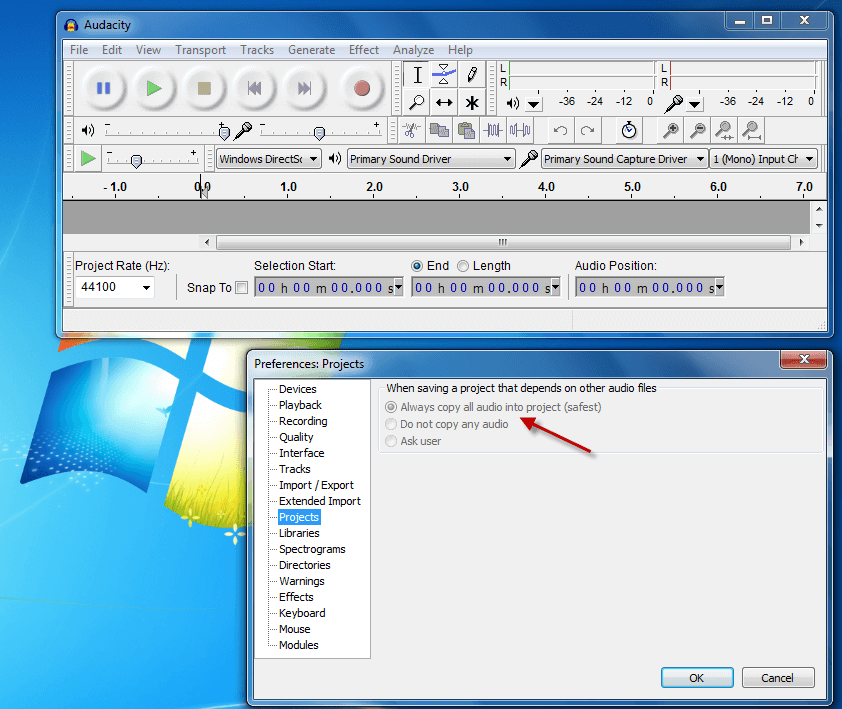Select Quality in preferences tree
Screen dimensions: 842x709
pyautogui.click(x=296, y=437)
